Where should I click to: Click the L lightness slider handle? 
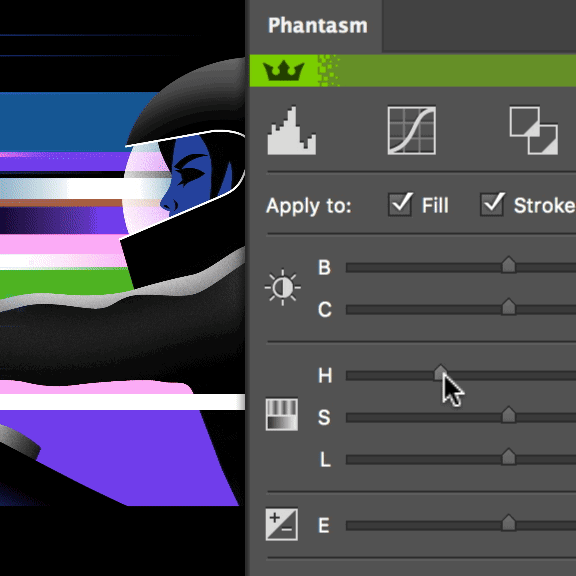[509, 457]
